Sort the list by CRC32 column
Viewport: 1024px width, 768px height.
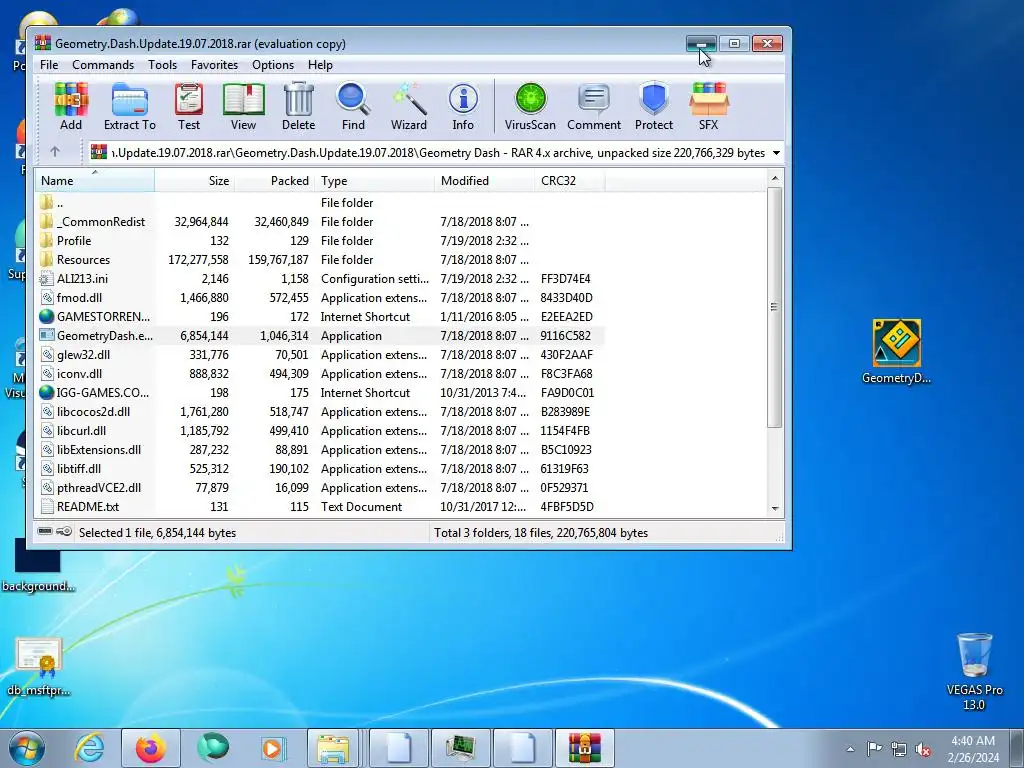570,181
